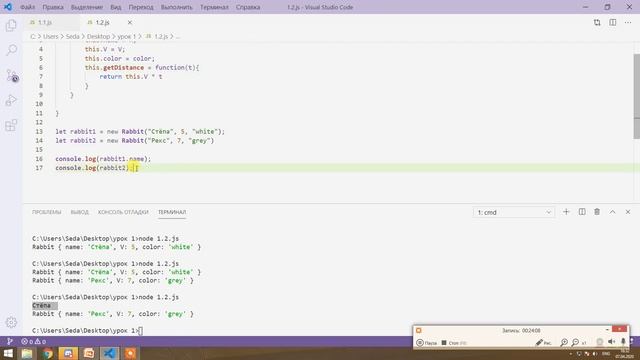This screenshot has width=640, height=360.
Task: Click the terminal prompt input line
Action: pos(87,331)
